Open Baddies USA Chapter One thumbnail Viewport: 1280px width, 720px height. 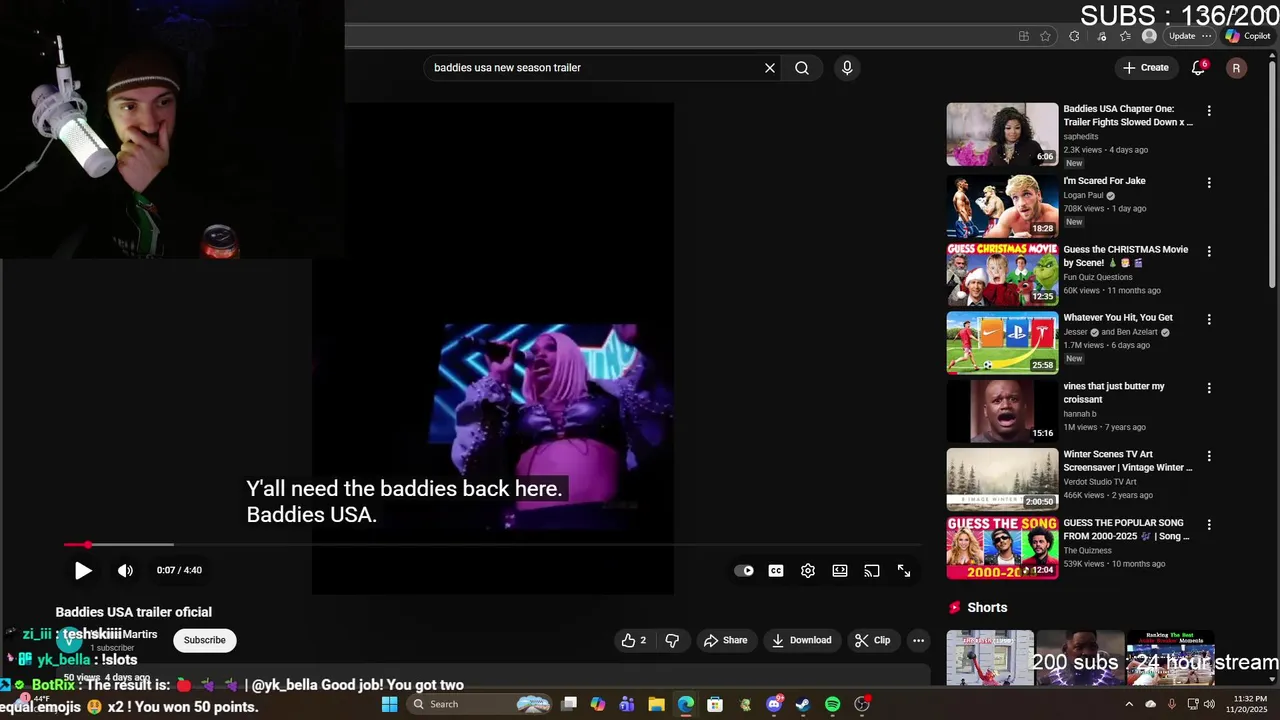tap(1002, 134)
